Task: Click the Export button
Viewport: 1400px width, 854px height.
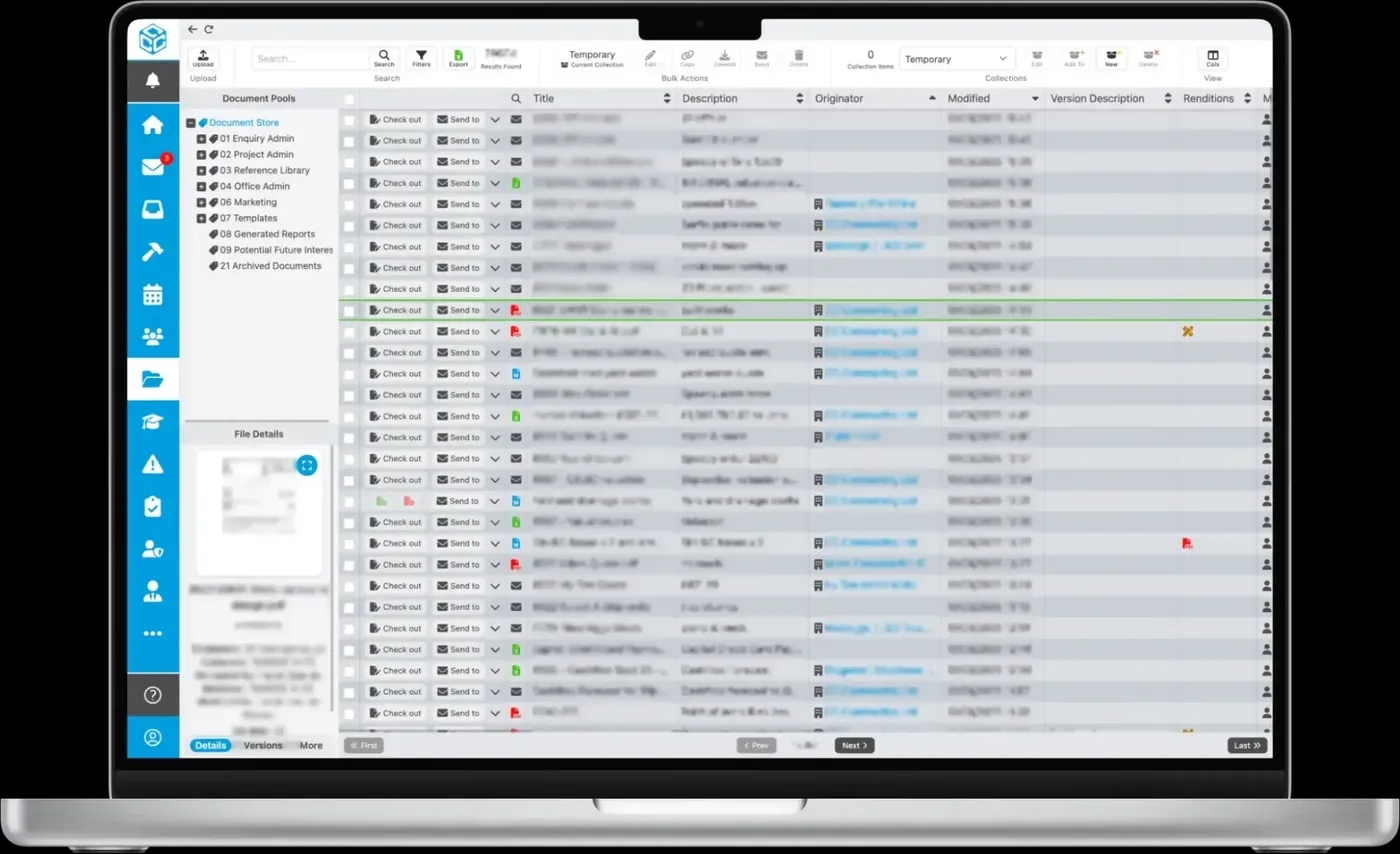Action: pos(458,59)
